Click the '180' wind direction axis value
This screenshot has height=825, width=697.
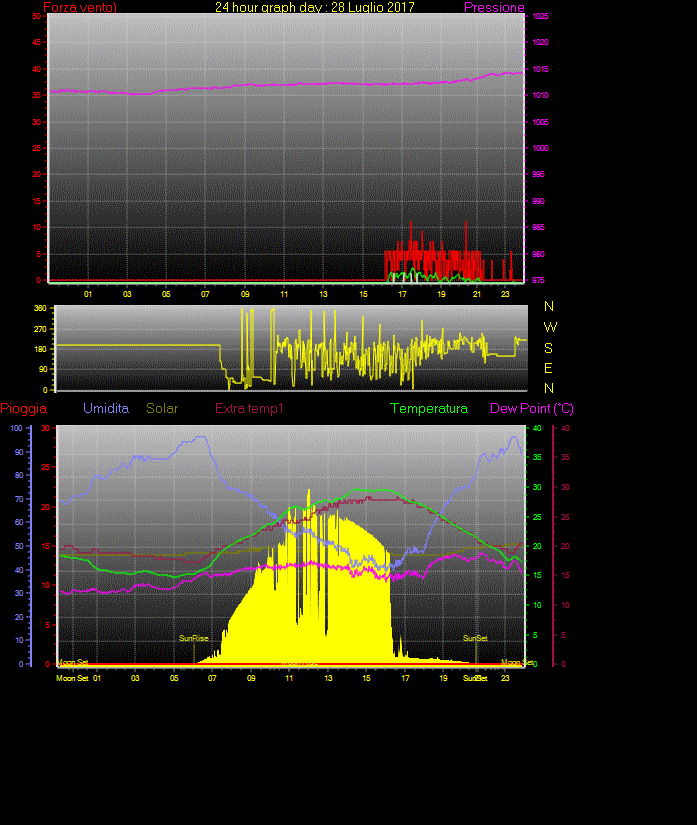[x=41, y=349]
